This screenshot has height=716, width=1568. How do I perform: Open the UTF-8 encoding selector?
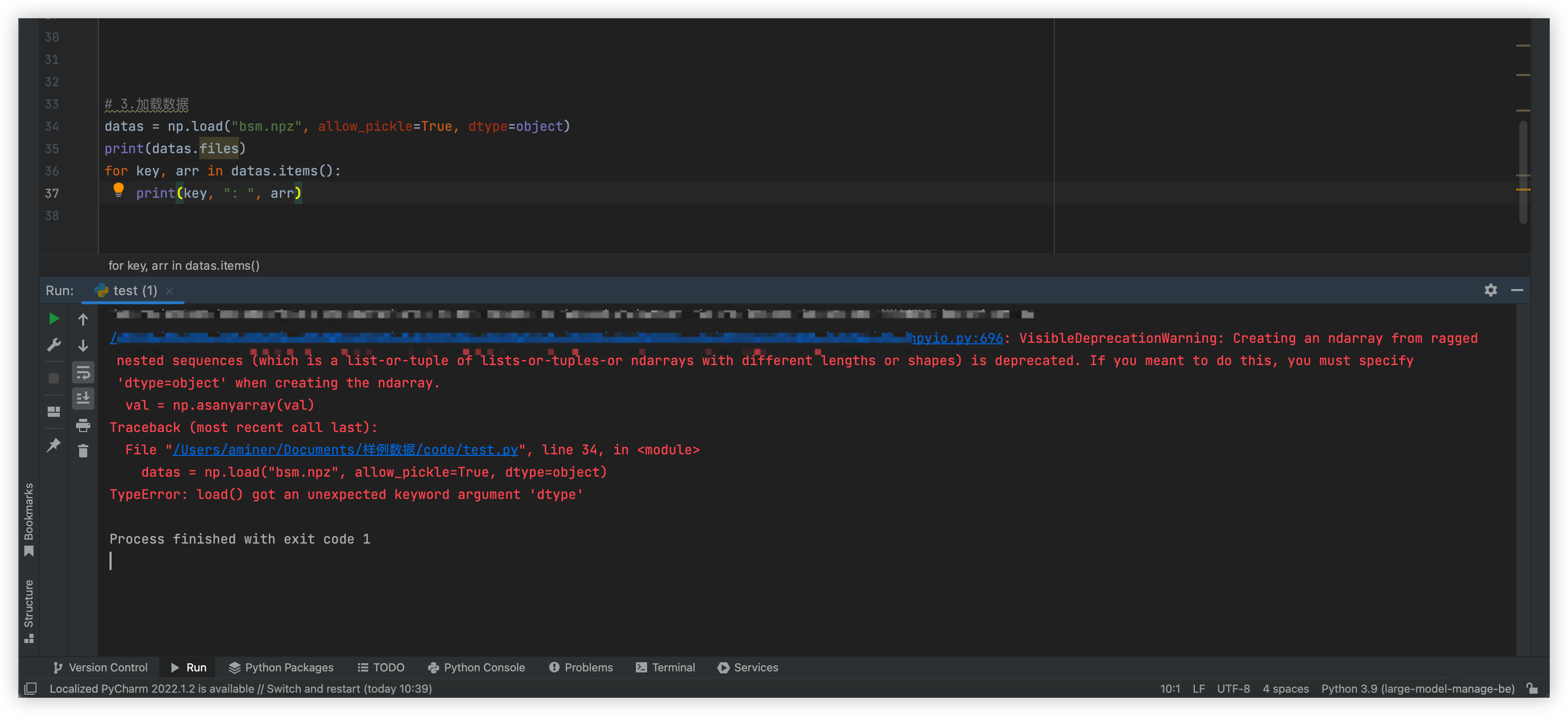tap(1233, 689)
